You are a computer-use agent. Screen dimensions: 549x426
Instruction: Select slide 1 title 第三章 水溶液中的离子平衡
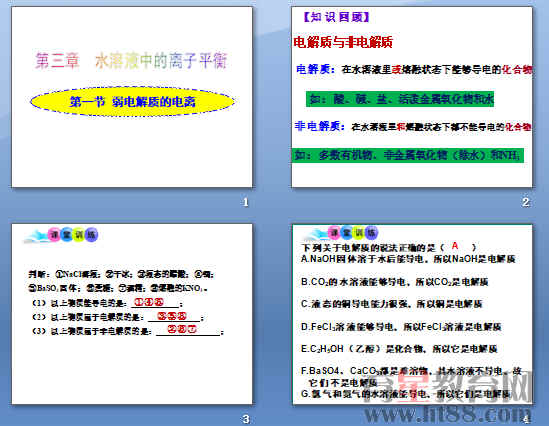[131, 61]
